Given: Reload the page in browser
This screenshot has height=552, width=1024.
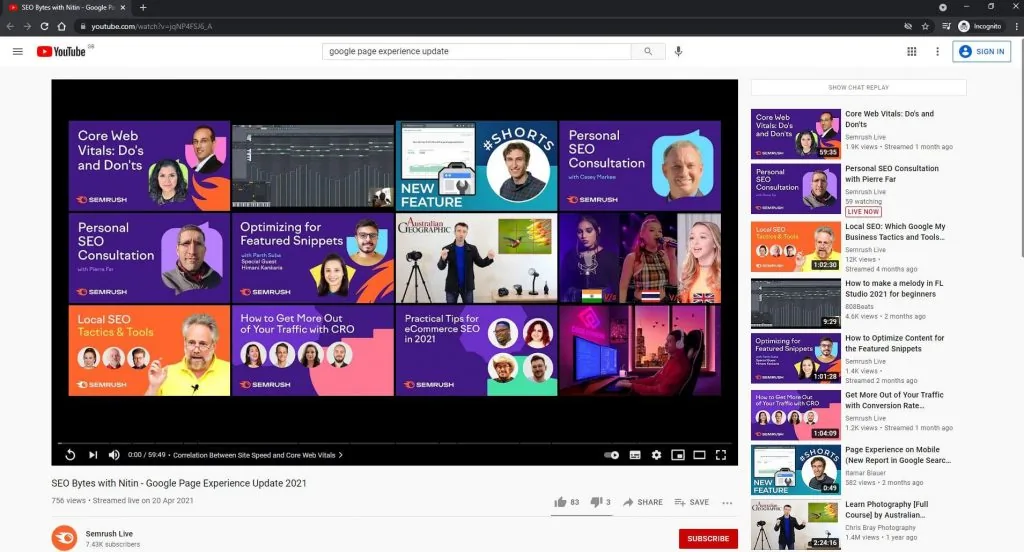Looking at the screenshot, I should tap(44, 26).
